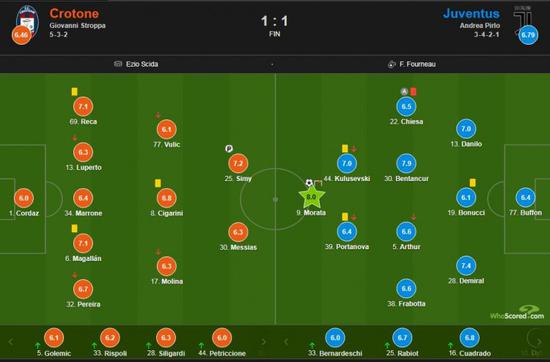The image size is (550, 362).
Task: Click substitute Cuadrado's 6.8 rating
Action: point(469,338)
